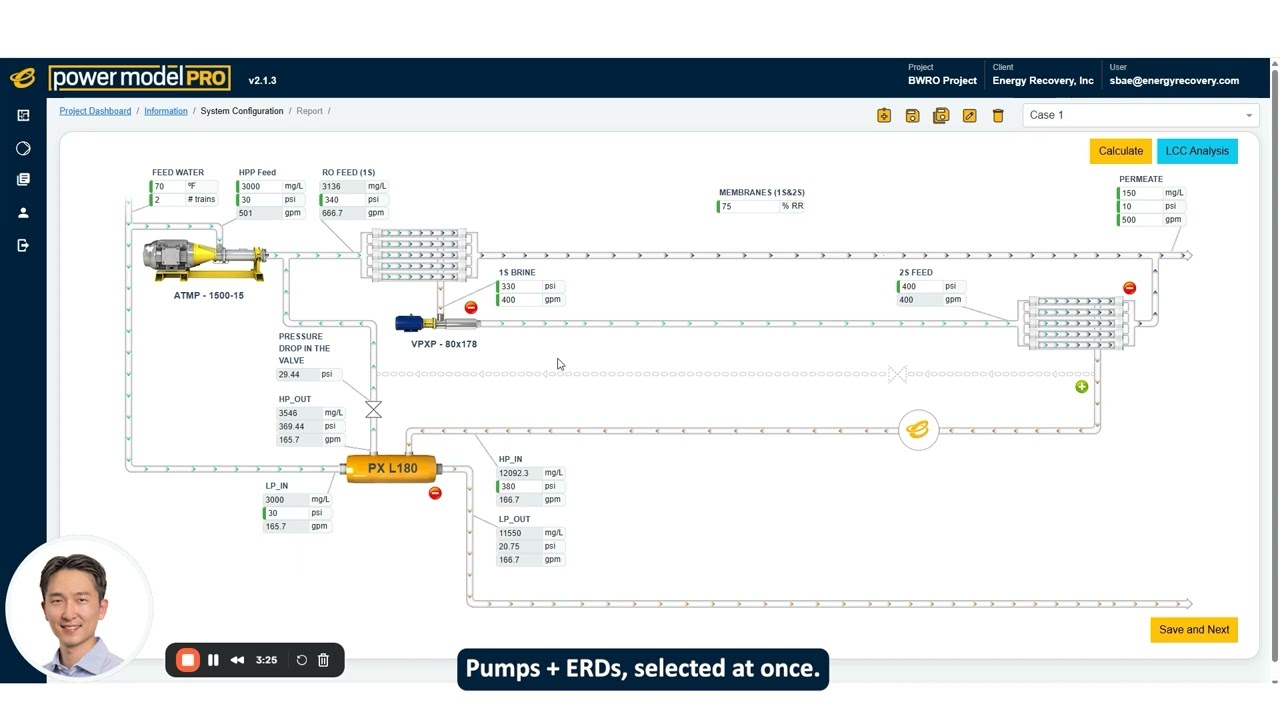Go to Project Dashboard breadcrumb
Viewport: 1280px width, 720px height.
95,111
